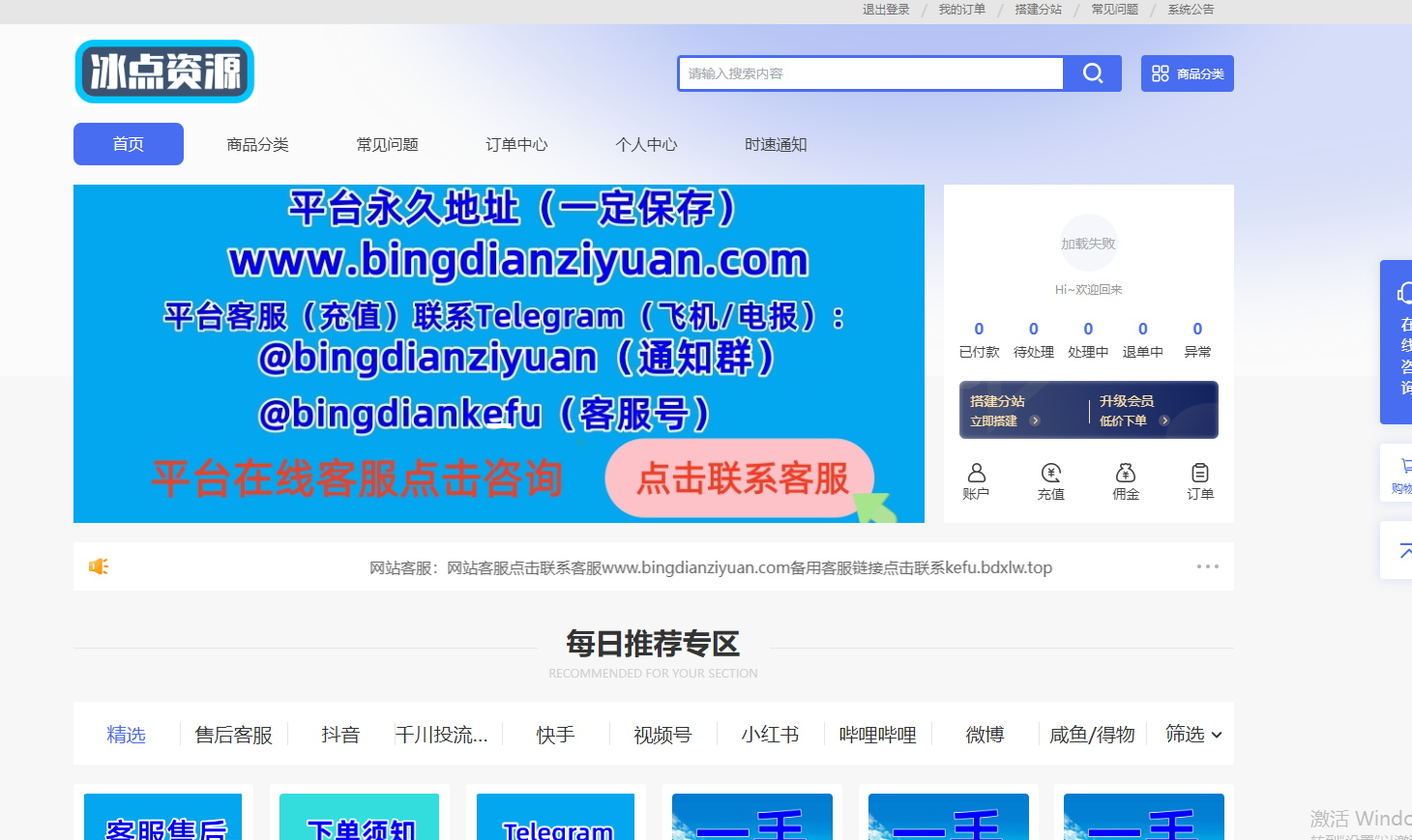The image size is (1412, 840).
Task: Open the 商品分类 grid button beside search
Action: pyautogui.click(x=1188, y=73)
